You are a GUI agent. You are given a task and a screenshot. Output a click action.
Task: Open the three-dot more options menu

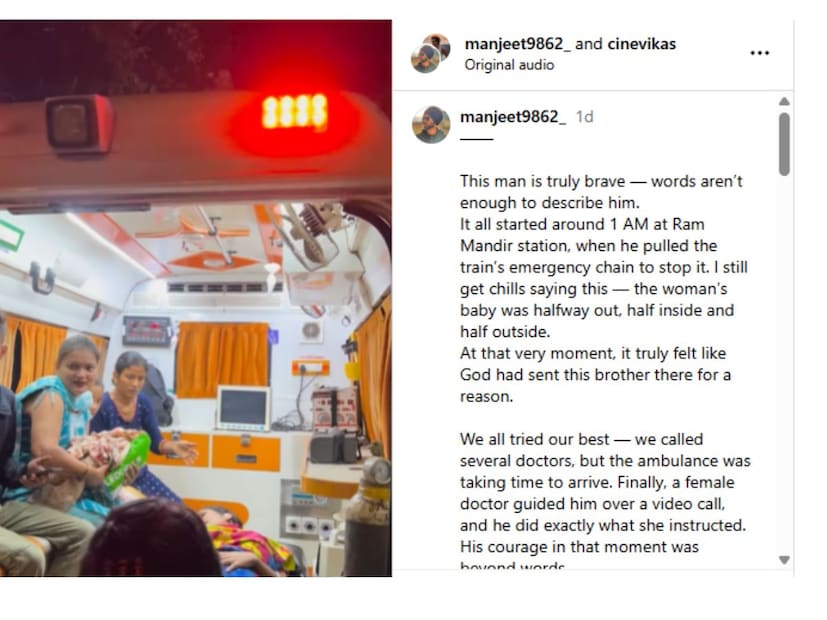pos(759,53)
